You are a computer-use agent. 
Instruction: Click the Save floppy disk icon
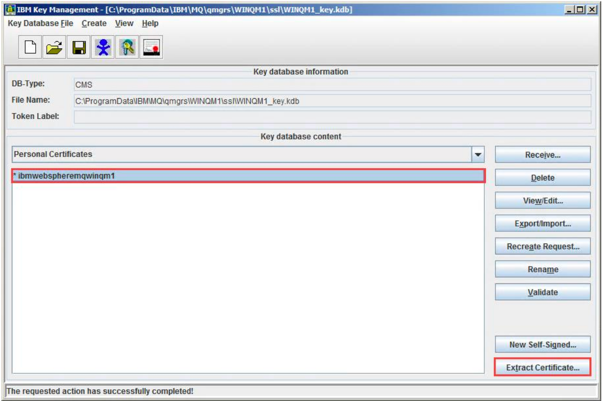pyautogui.click(x=79, y=47)
